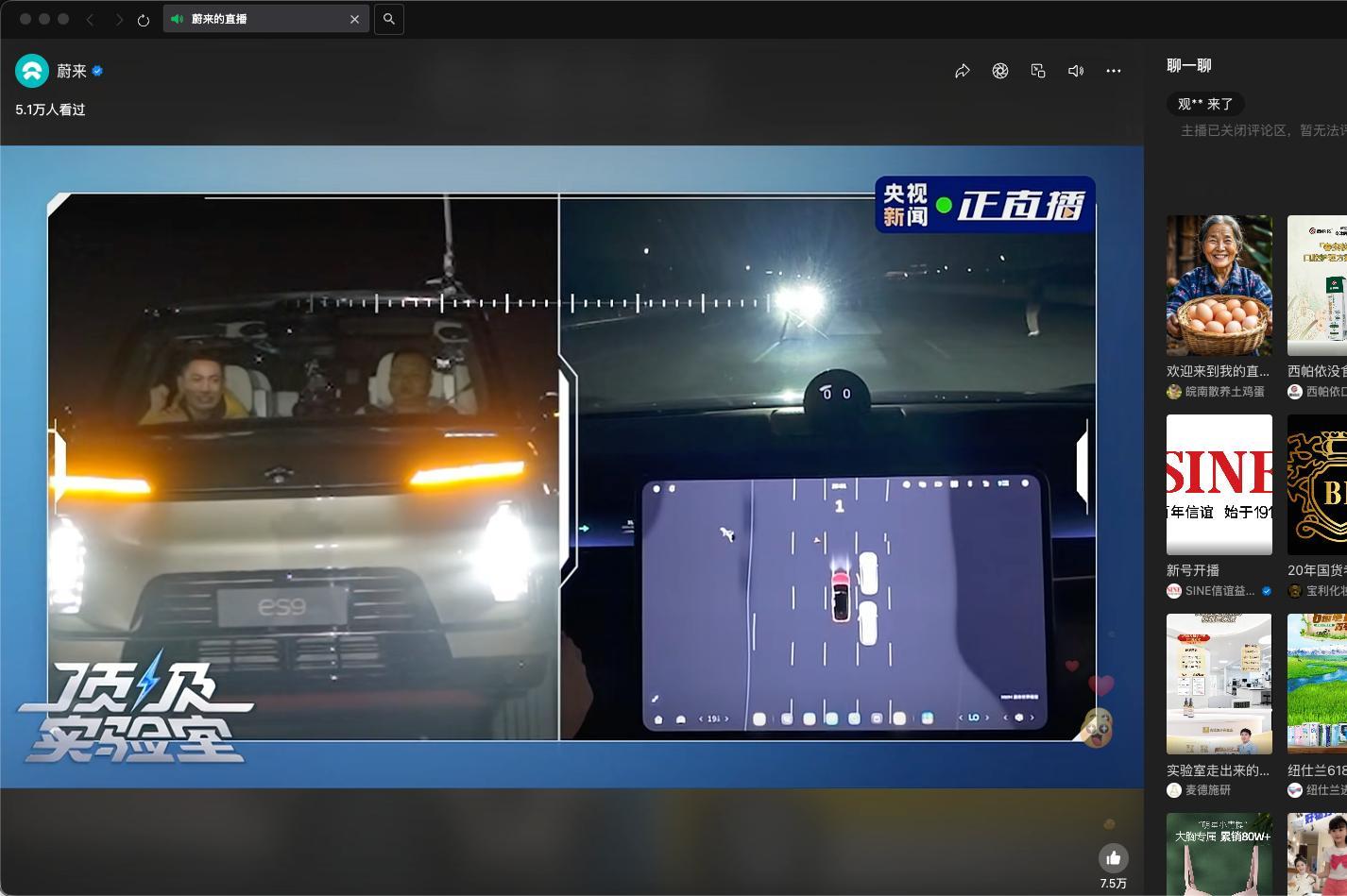Click the 5.1万人看过 viewer count

pos(51,110)
